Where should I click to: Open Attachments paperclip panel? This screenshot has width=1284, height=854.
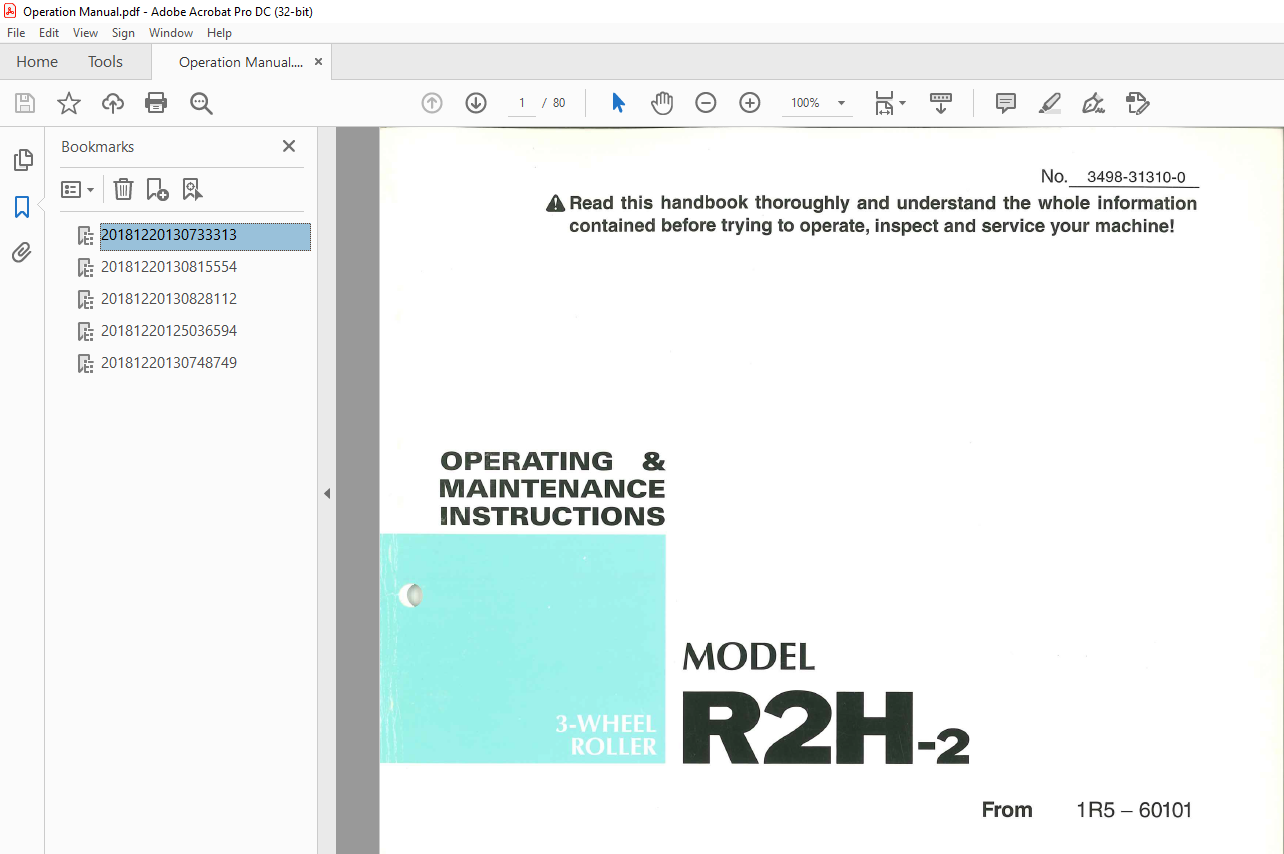coord(22,253)
